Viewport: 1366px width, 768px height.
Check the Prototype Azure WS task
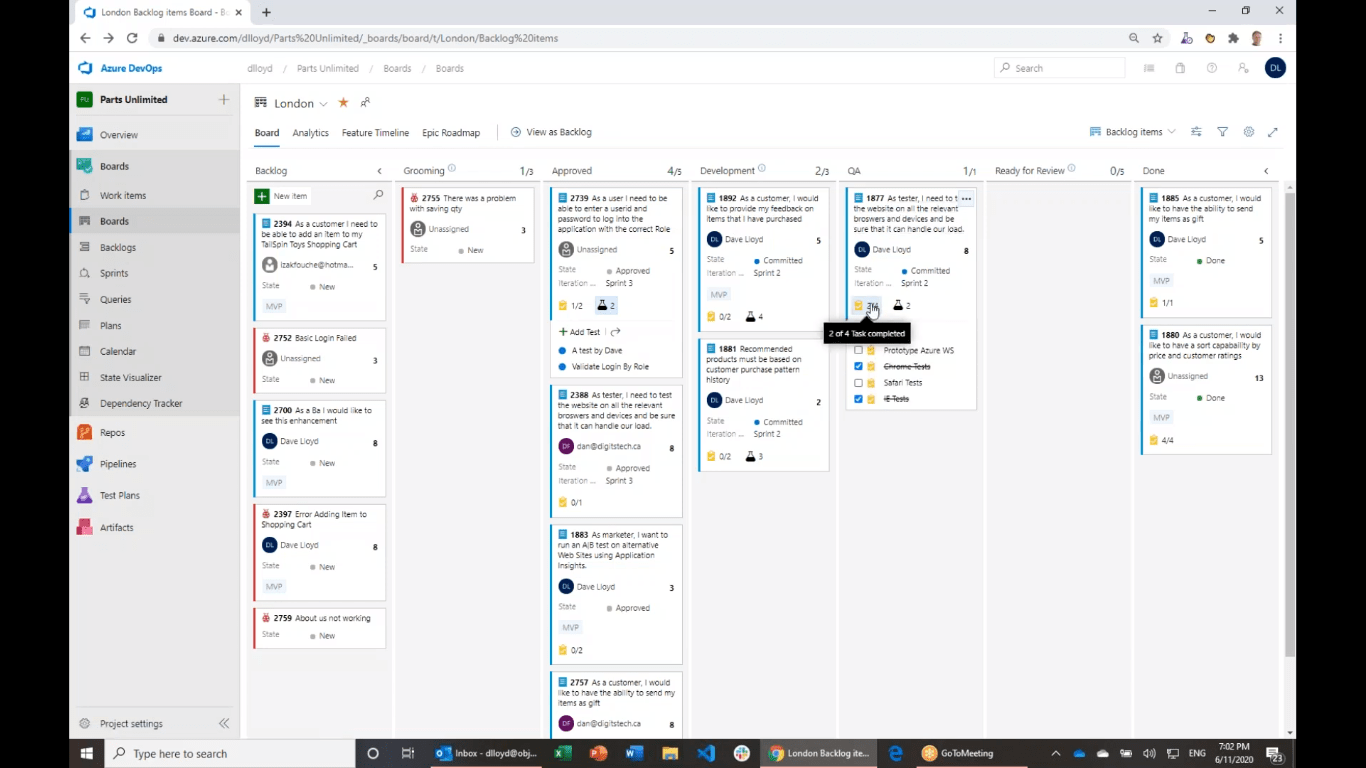[858, 351]
